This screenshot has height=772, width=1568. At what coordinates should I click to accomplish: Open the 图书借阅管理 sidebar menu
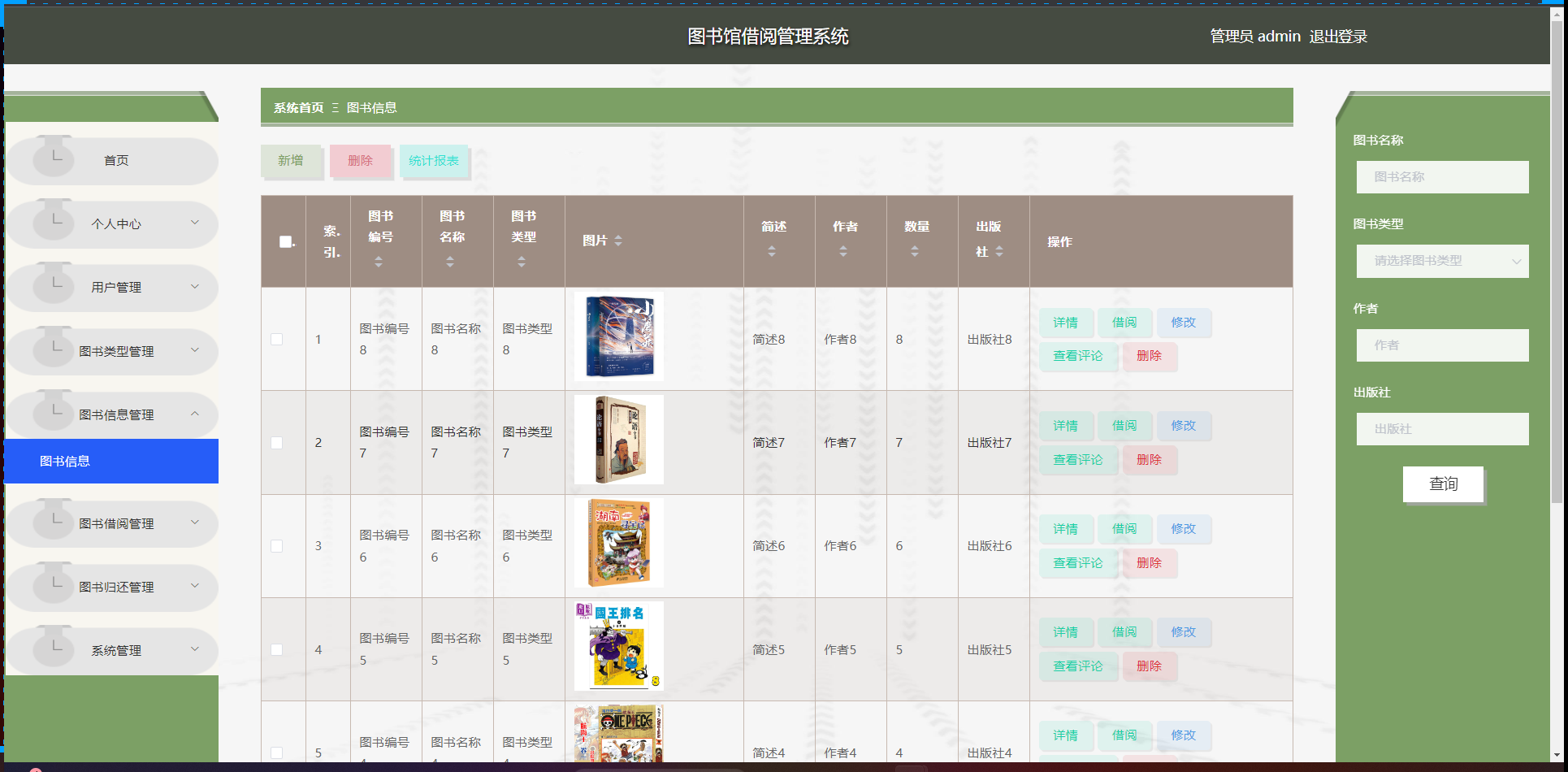click(x=111, y=524)
